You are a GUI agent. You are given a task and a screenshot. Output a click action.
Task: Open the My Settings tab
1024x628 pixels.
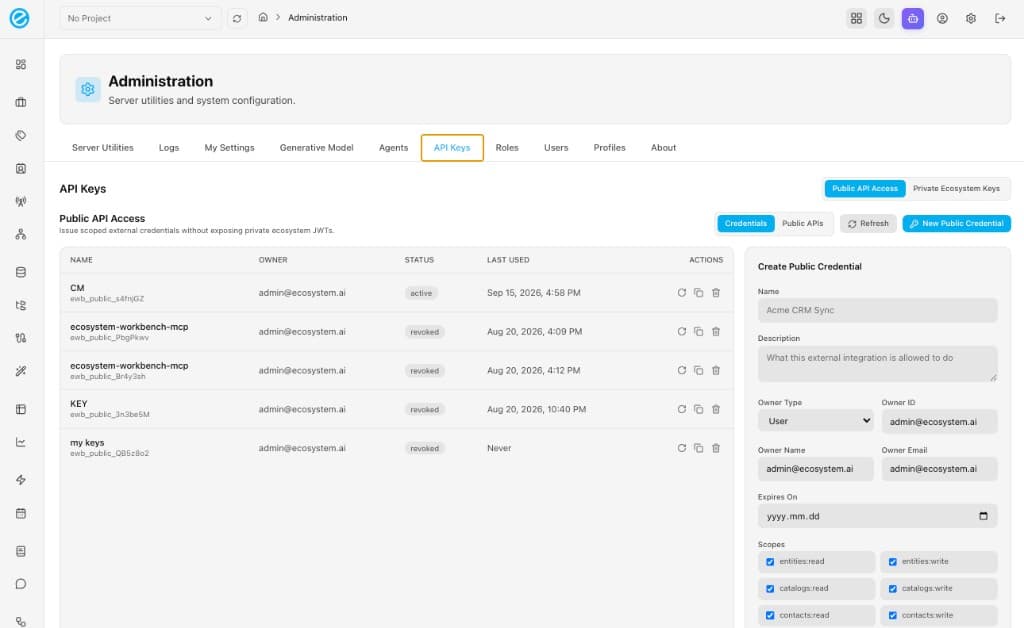(x=229, y=148)
